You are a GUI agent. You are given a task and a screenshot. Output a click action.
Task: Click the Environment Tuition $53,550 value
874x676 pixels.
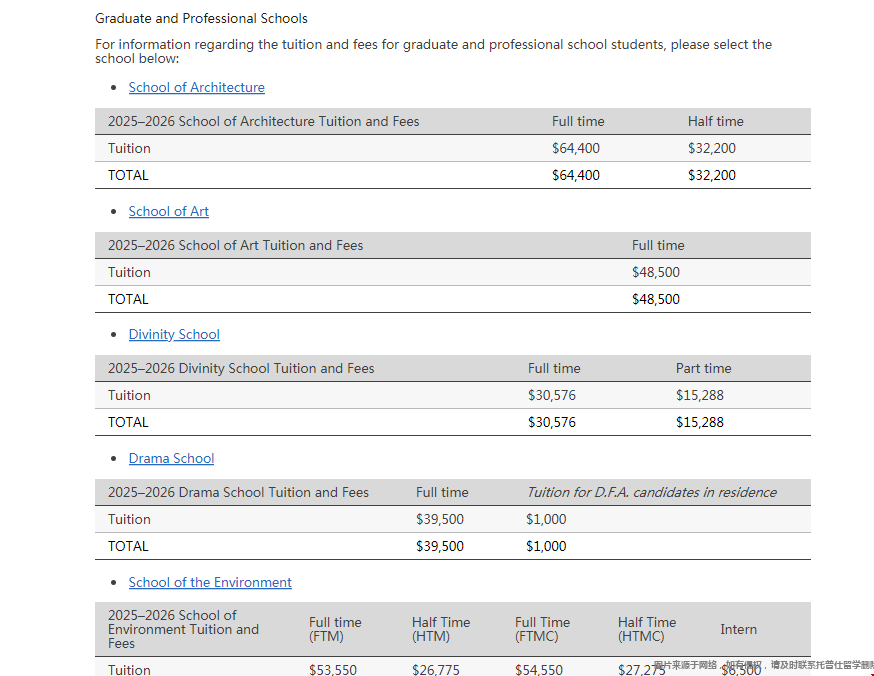[x=333, y=669]
